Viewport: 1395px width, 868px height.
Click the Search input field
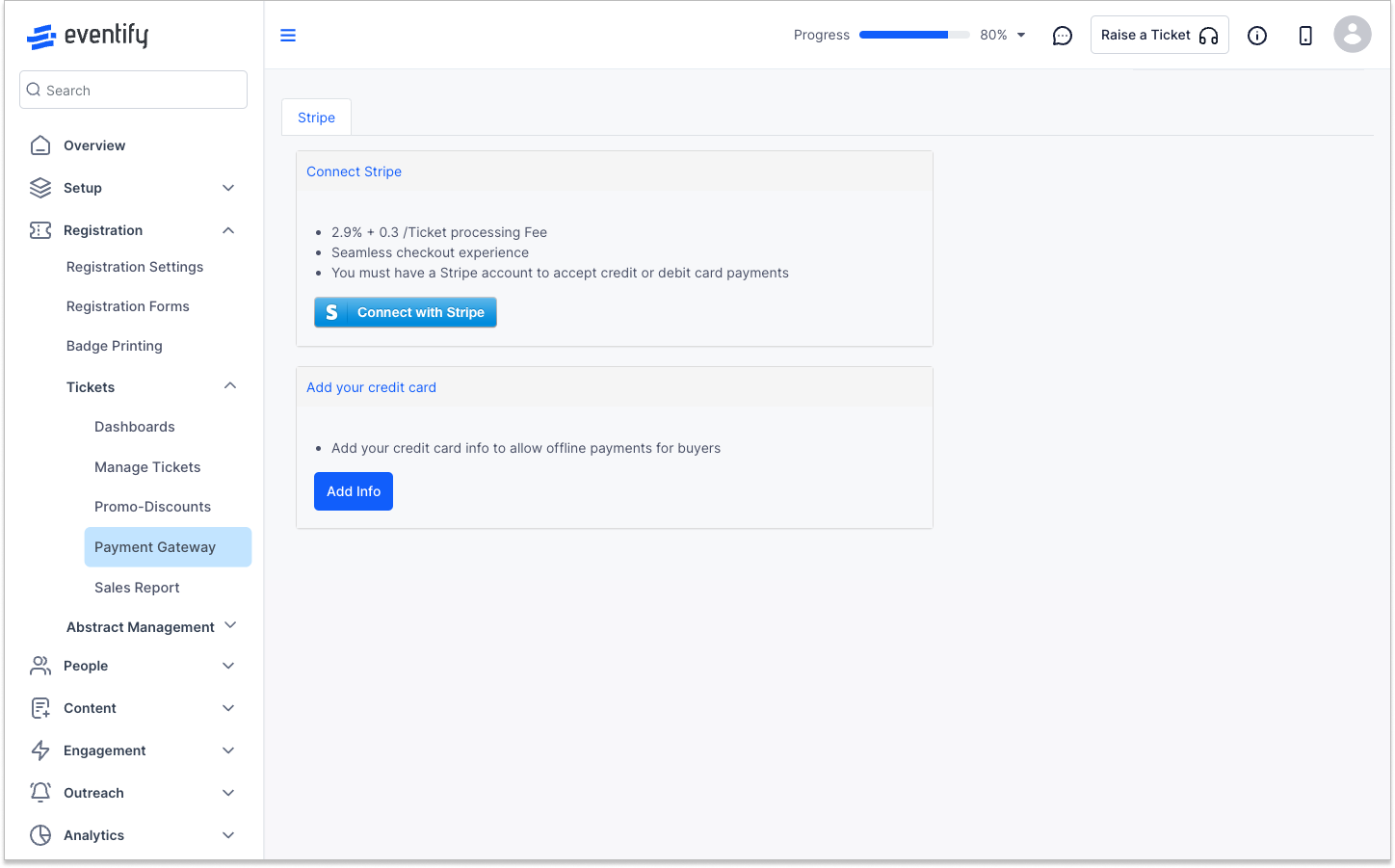click(x=133, y=89)
